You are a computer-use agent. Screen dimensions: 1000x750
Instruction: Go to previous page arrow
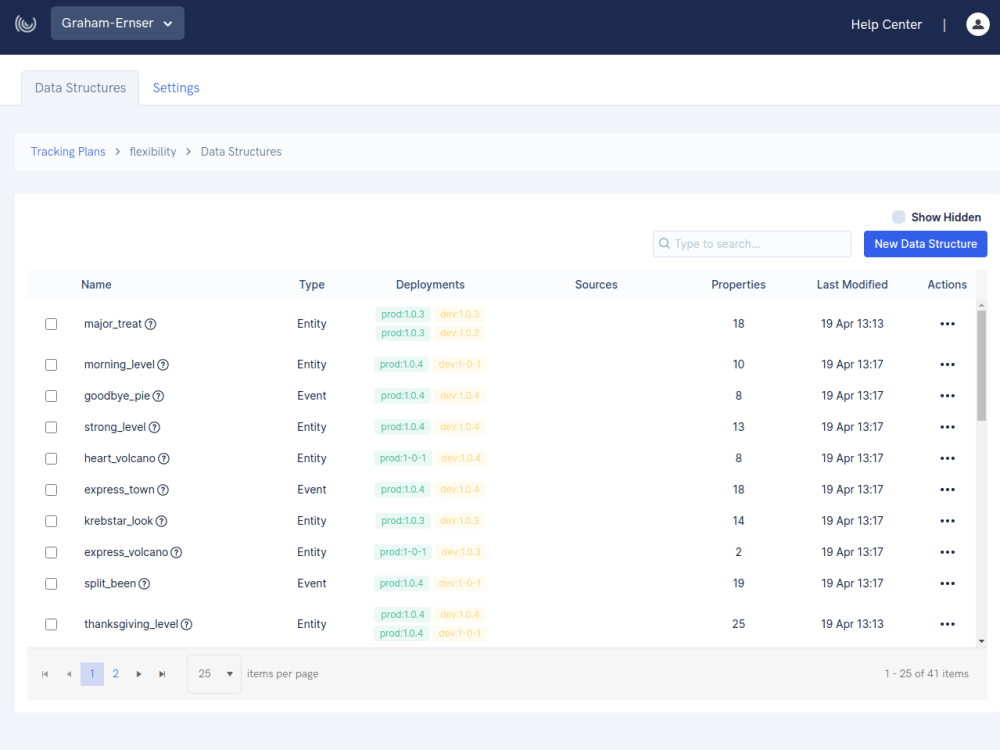pyautogui.click(x=69, y=674)
